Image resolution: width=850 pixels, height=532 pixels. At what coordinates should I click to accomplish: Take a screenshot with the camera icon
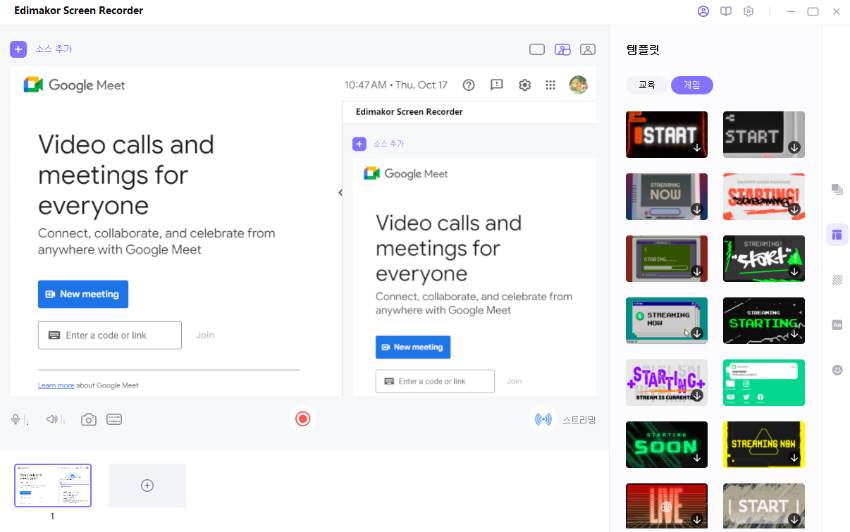(x=89, y=420)
